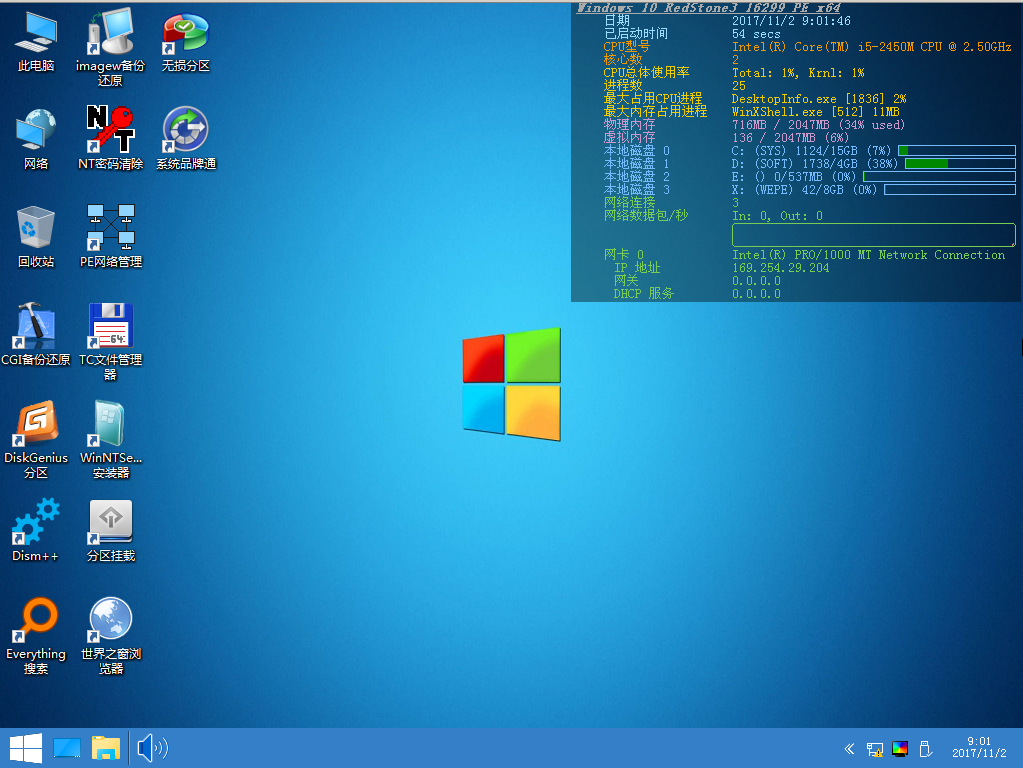Viewport: 1023px width, 768px height.
Task: Open 无损分区 partition tool icon
Action: 186,41
